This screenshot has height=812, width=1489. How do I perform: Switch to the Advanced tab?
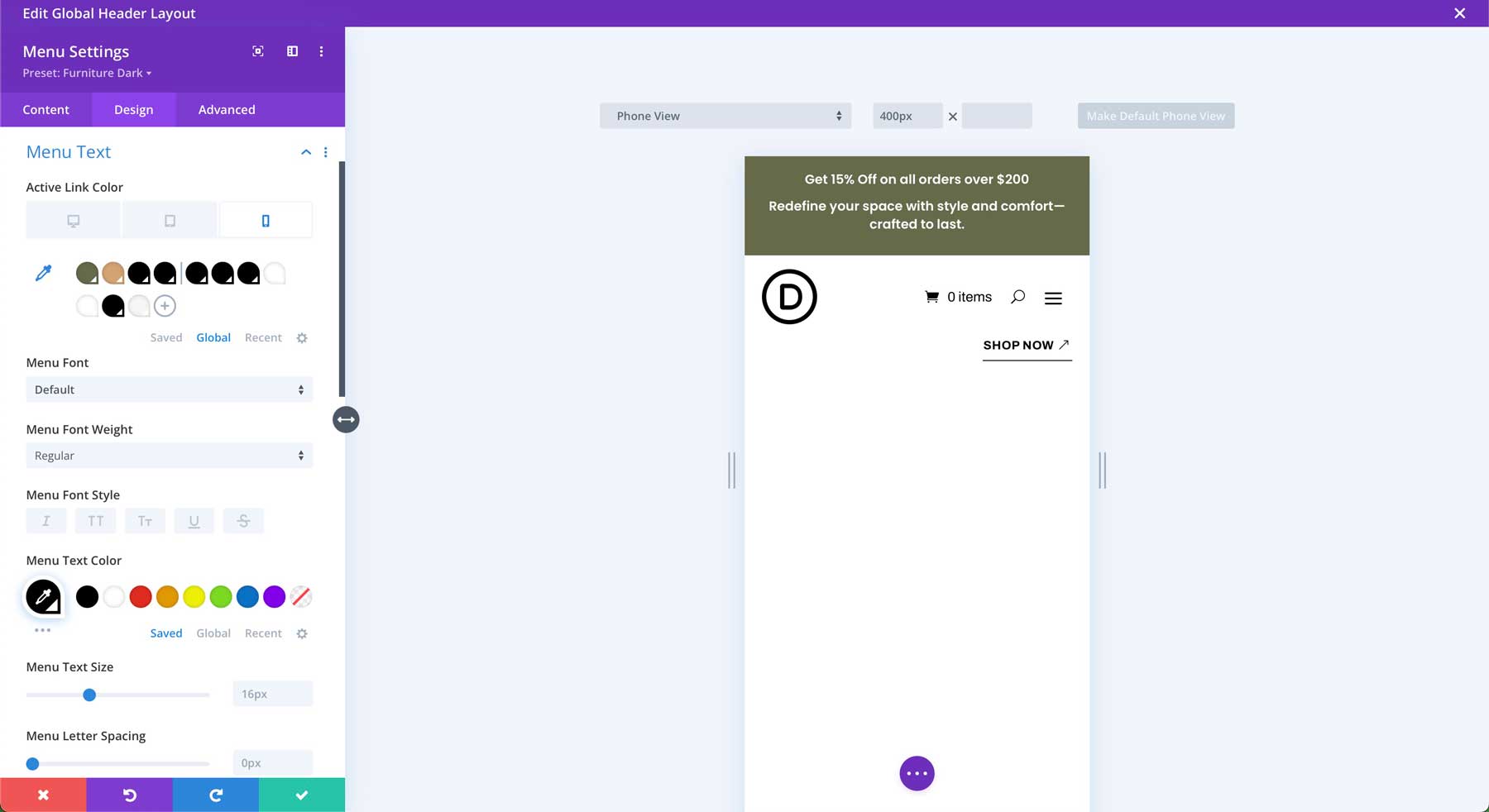click(226, 109)
